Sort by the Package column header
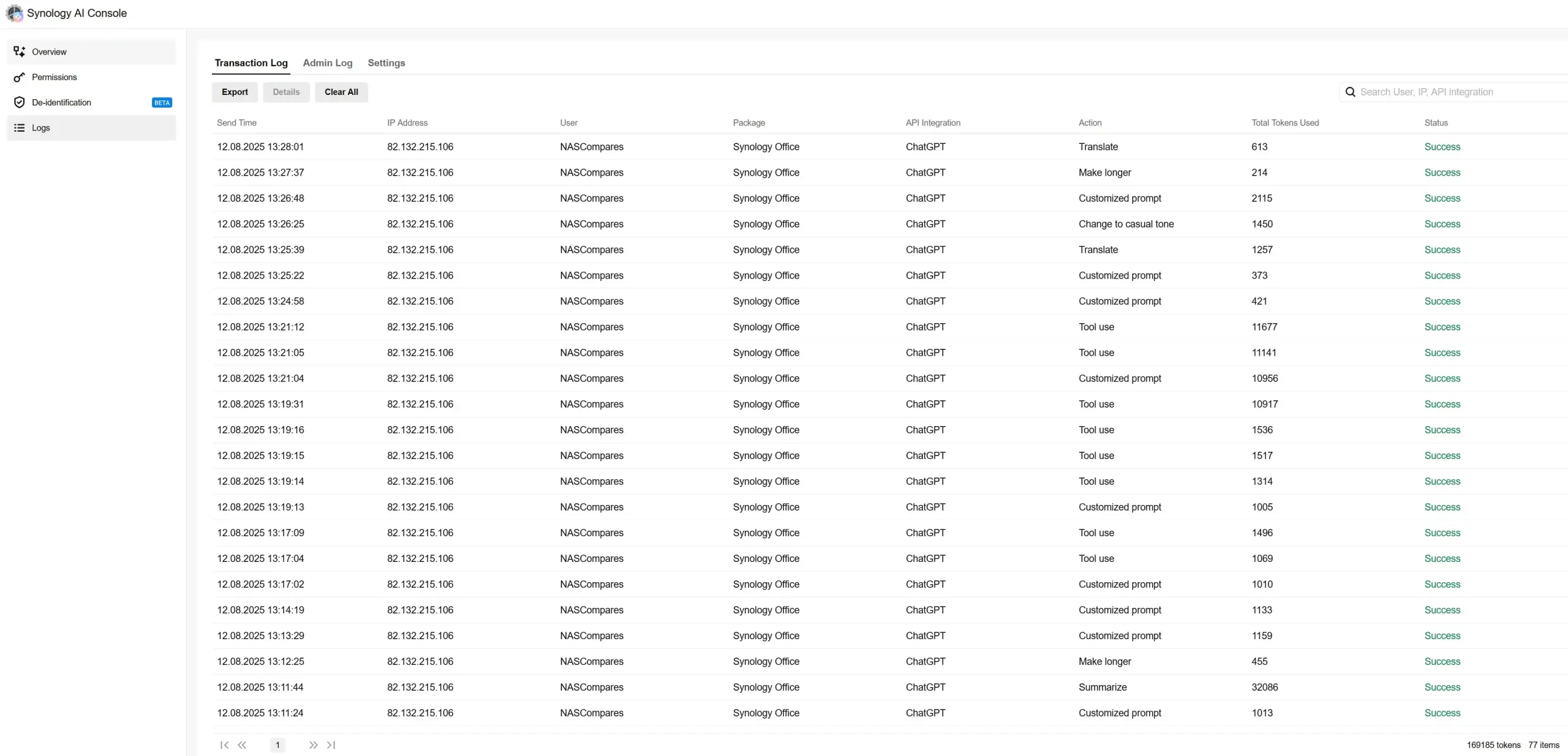1568x756 pixels. click(x=748, y=123)
